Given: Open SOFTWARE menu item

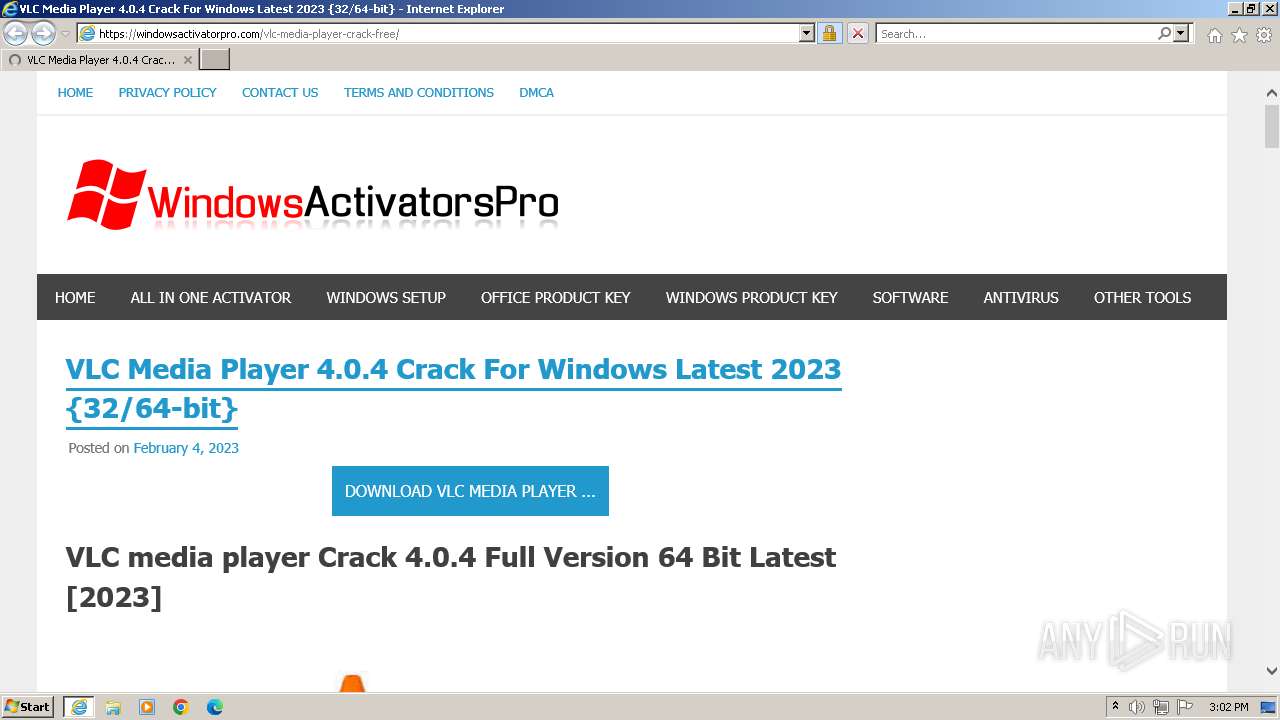Looking at the screenshot, I should pos(910,297).
